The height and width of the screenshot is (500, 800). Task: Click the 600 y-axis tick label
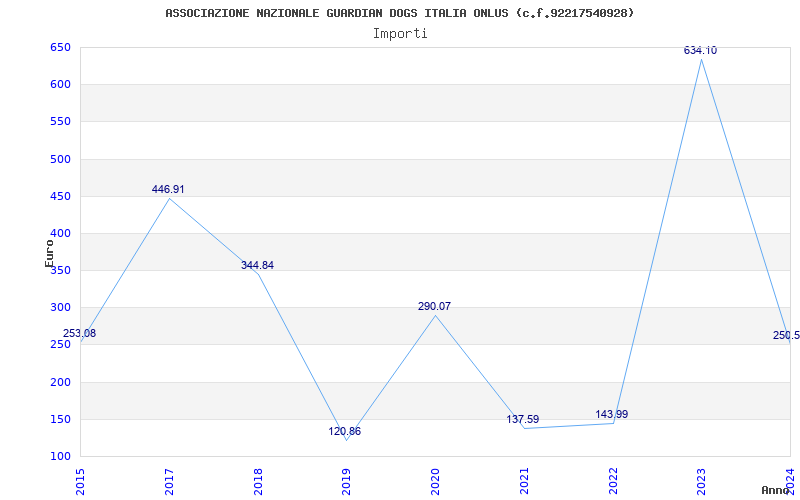(x=60, y=85)
